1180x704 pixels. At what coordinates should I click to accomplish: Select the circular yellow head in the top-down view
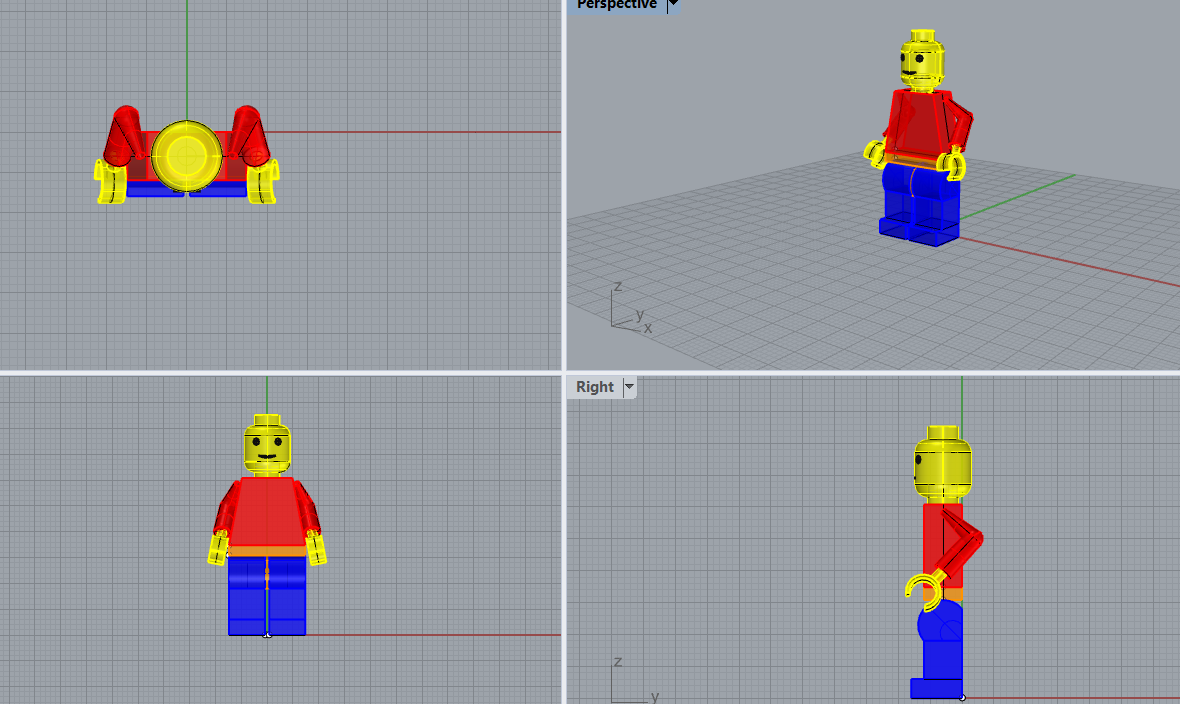[x=187, y=156]
